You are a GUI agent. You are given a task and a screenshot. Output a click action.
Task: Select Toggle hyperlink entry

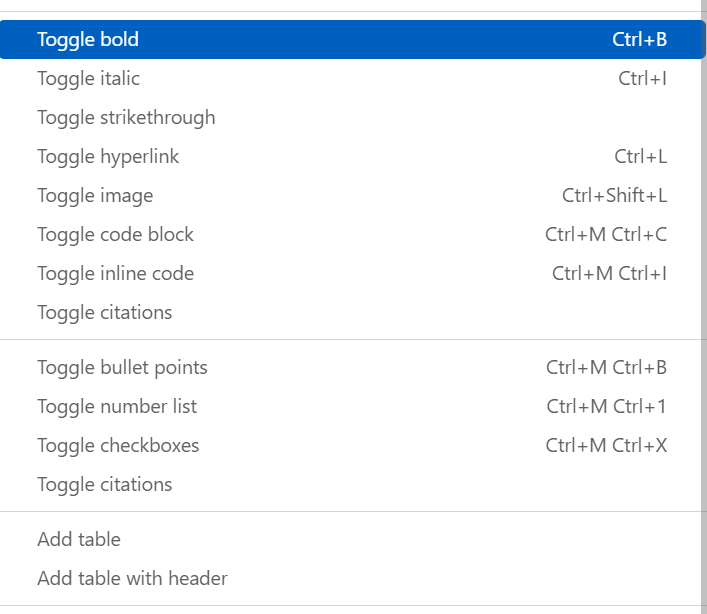point(108,157)
